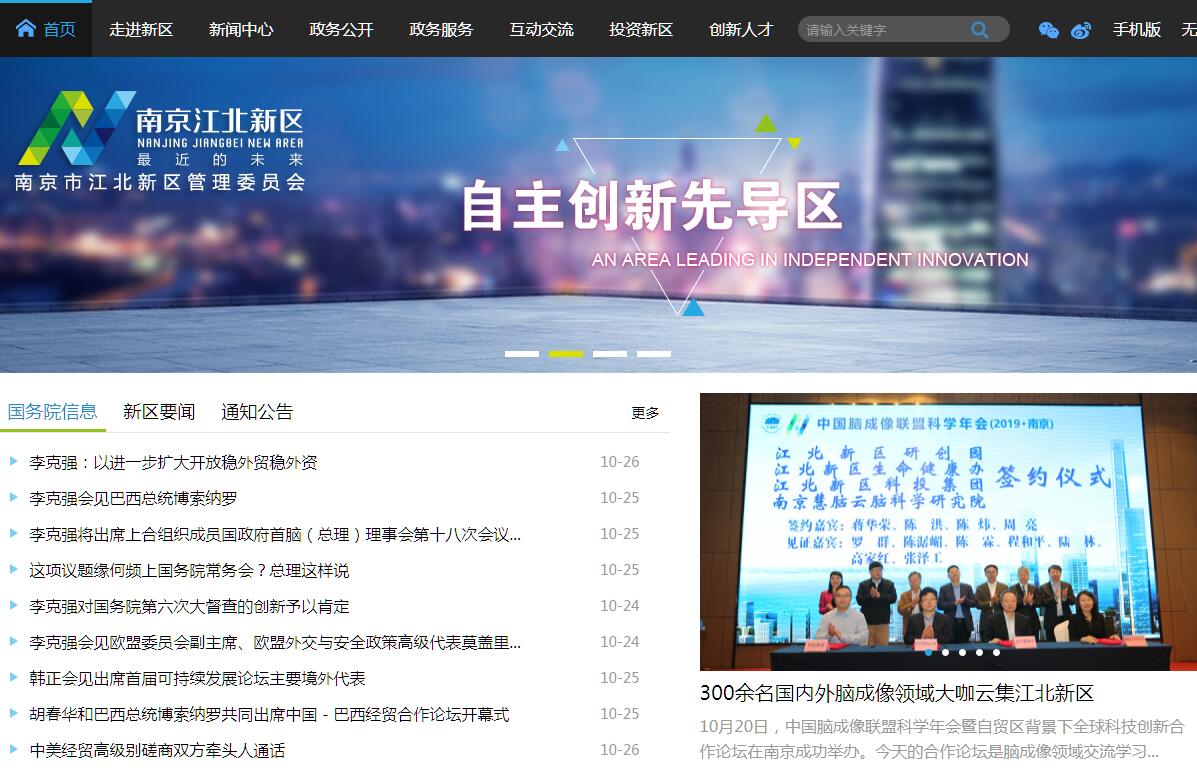Expand the 政务公开 navigation menu

341,29
